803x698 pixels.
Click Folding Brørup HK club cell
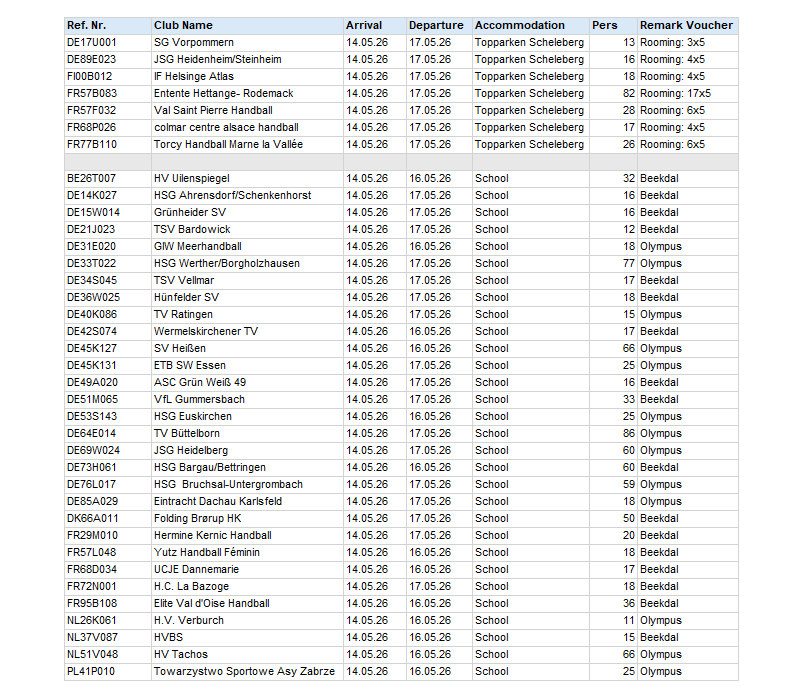click(x=247, y=518)
